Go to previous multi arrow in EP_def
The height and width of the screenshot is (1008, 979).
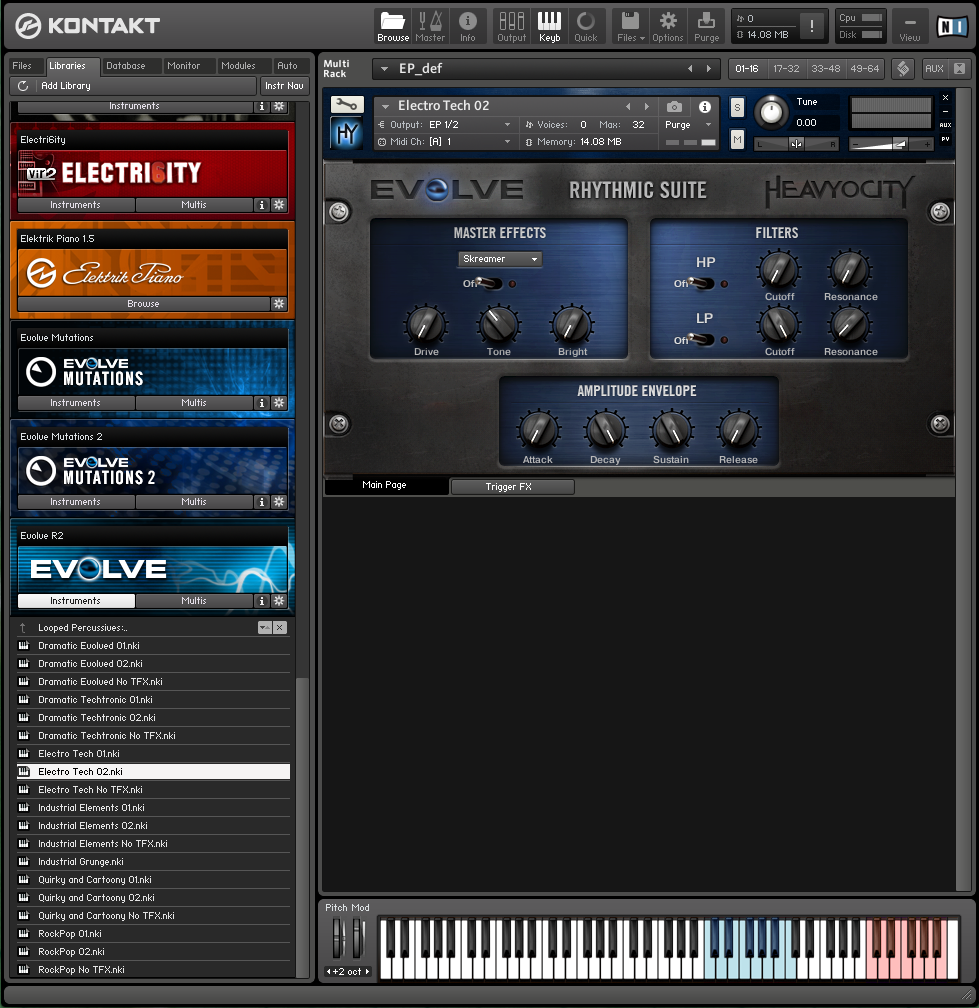pos(690,69)
